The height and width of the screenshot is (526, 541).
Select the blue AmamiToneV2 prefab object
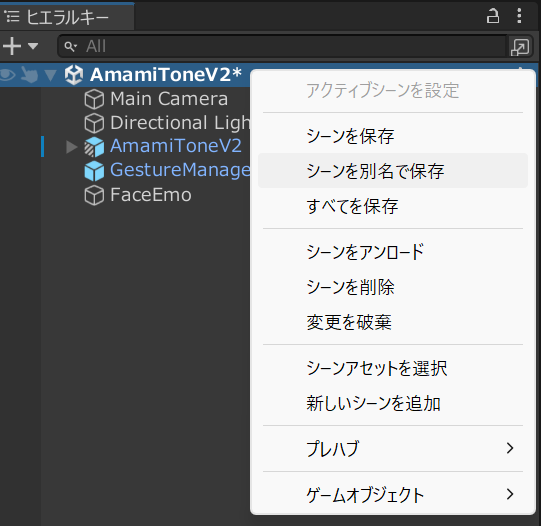point(176,146)
